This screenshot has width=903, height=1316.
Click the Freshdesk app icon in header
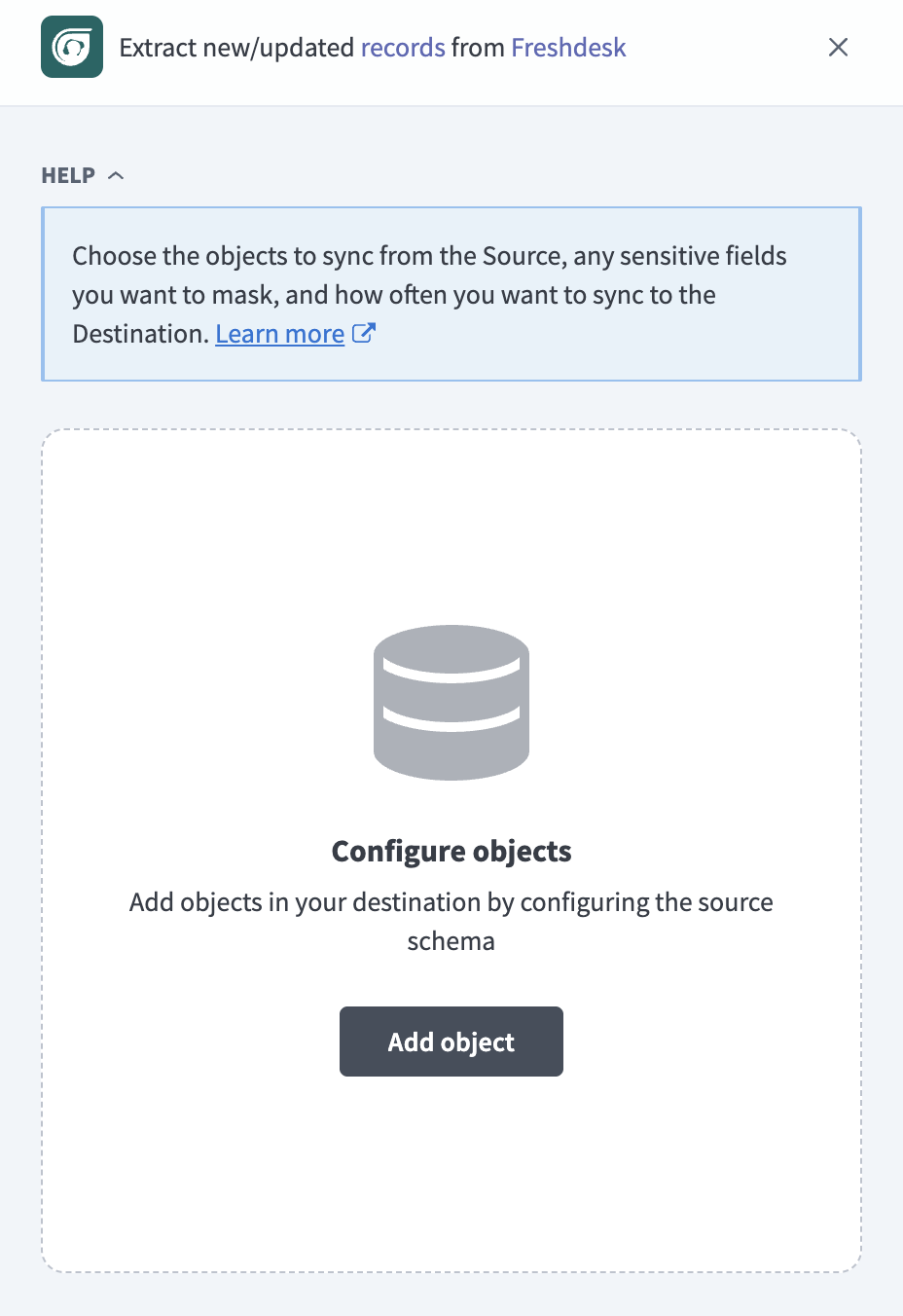click(x=72, y=47)
